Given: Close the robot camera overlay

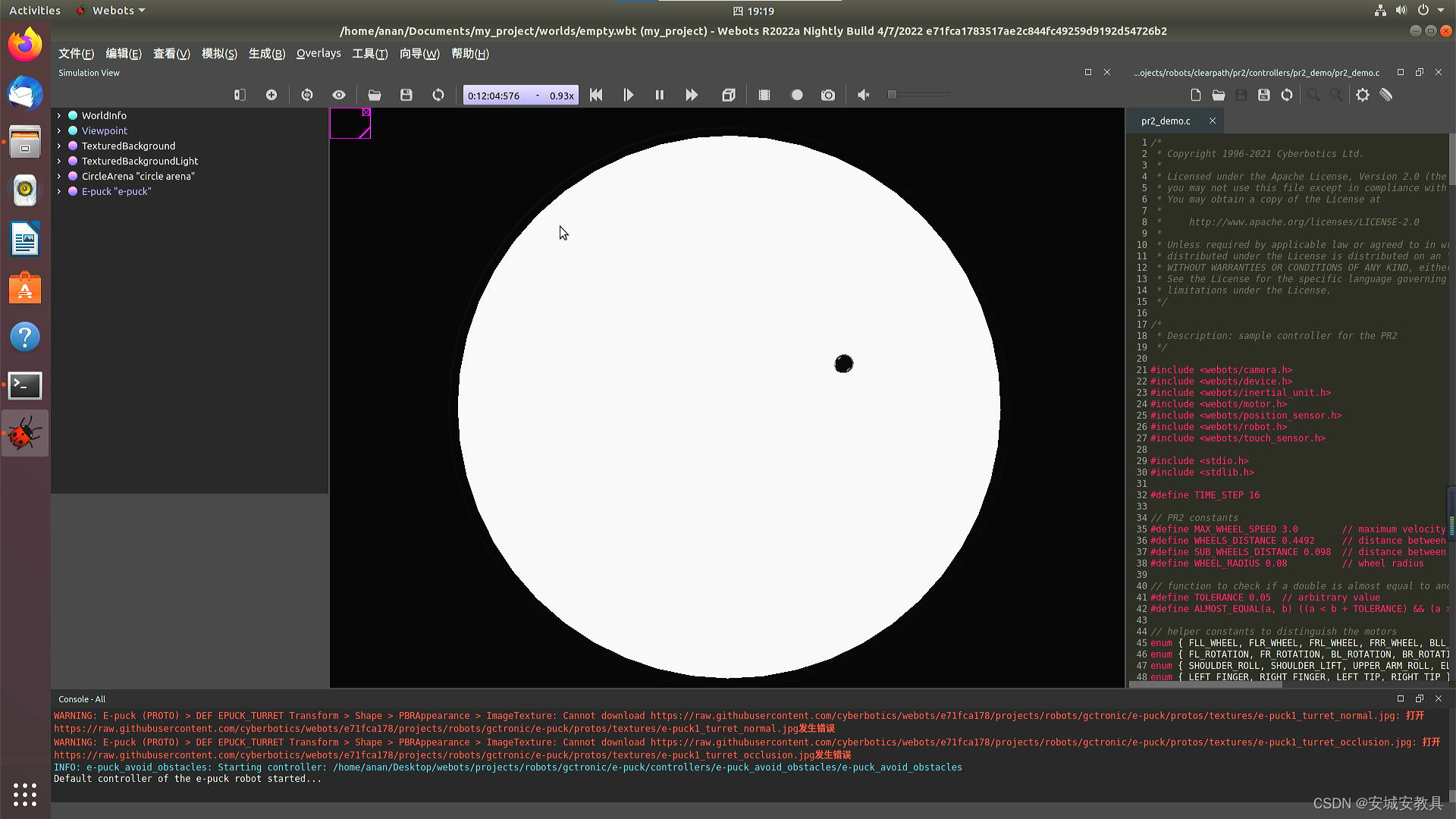Looking at the screenshot, I should (366, 112).
